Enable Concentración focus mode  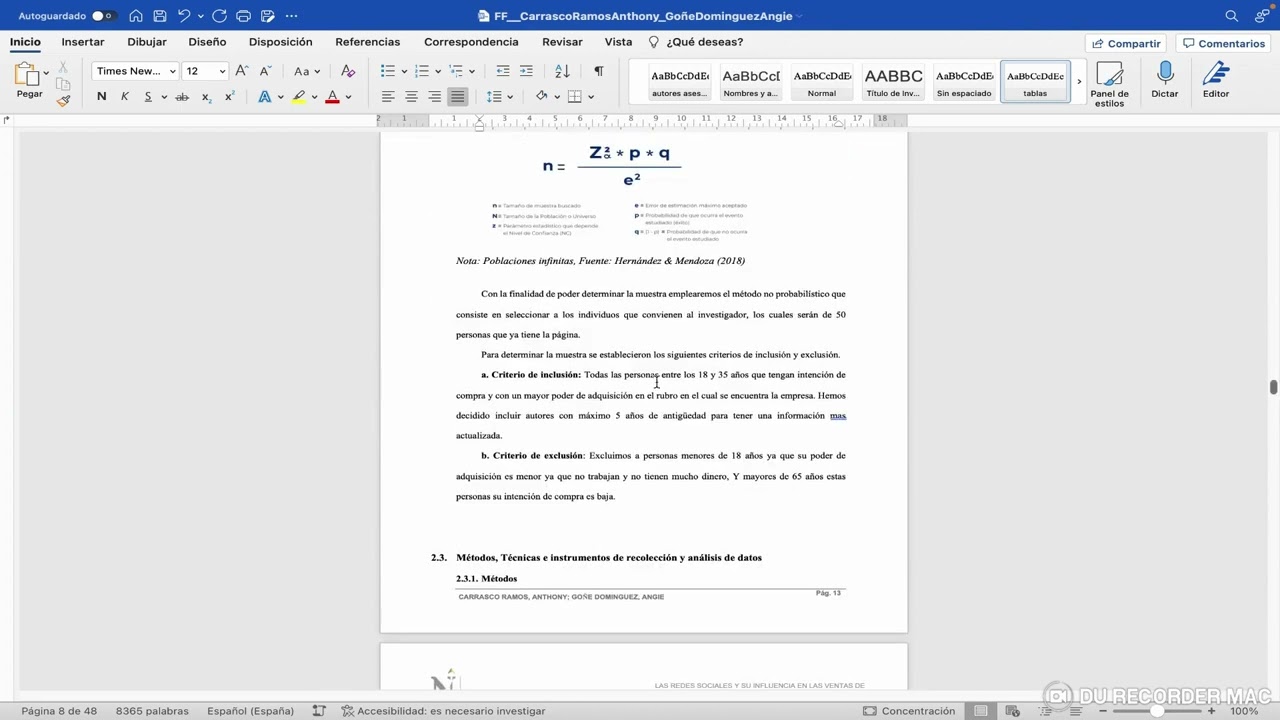909,711
